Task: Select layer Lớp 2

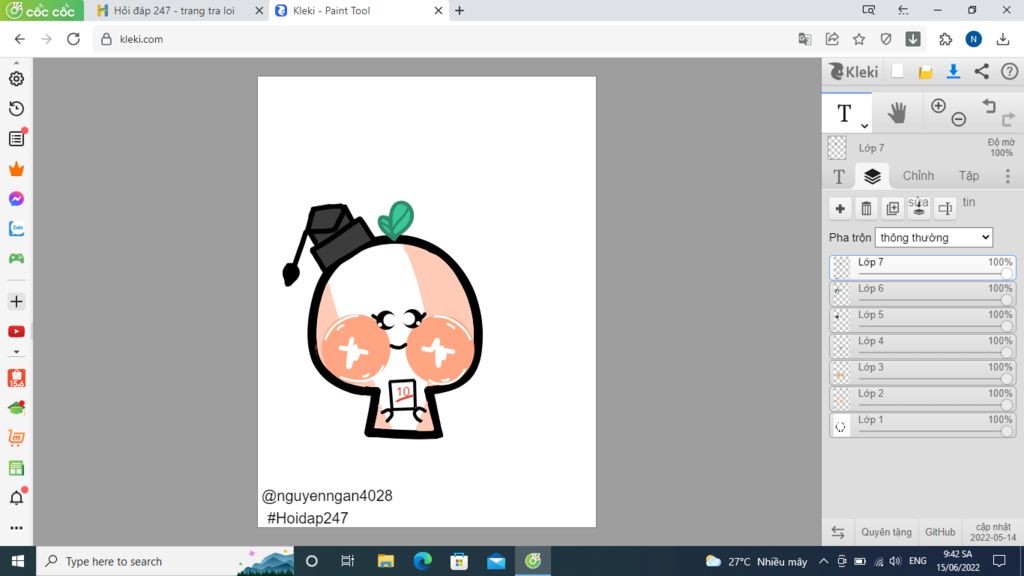Action: 922,399
